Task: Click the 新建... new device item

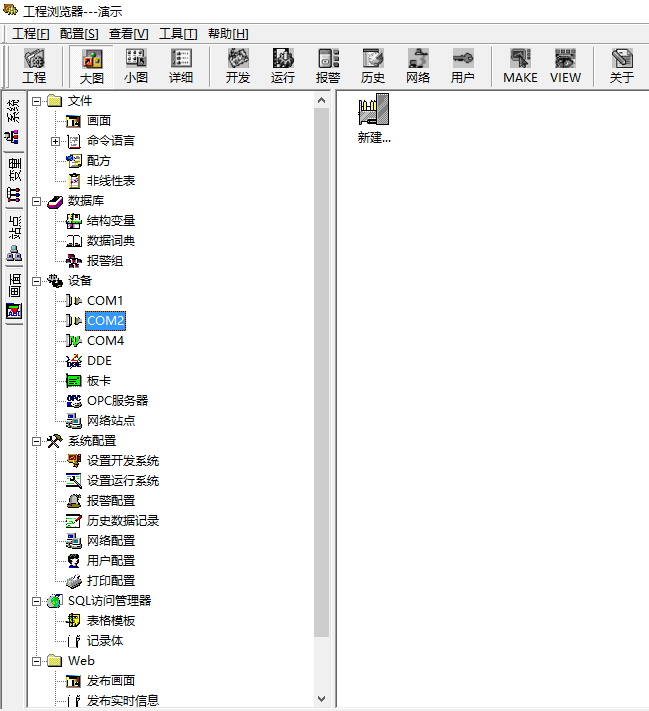Action: click(373, 119)
